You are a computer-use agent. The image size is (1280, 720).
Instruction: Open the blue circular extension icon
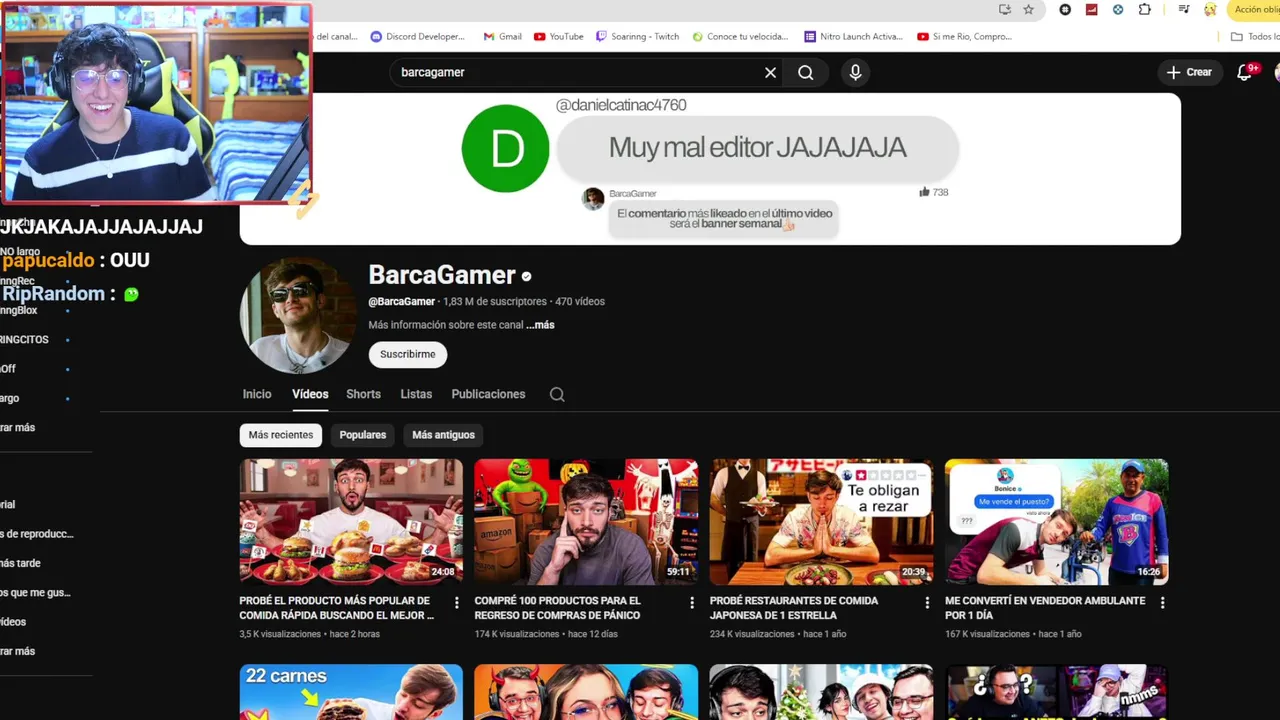coord(1118,9)
